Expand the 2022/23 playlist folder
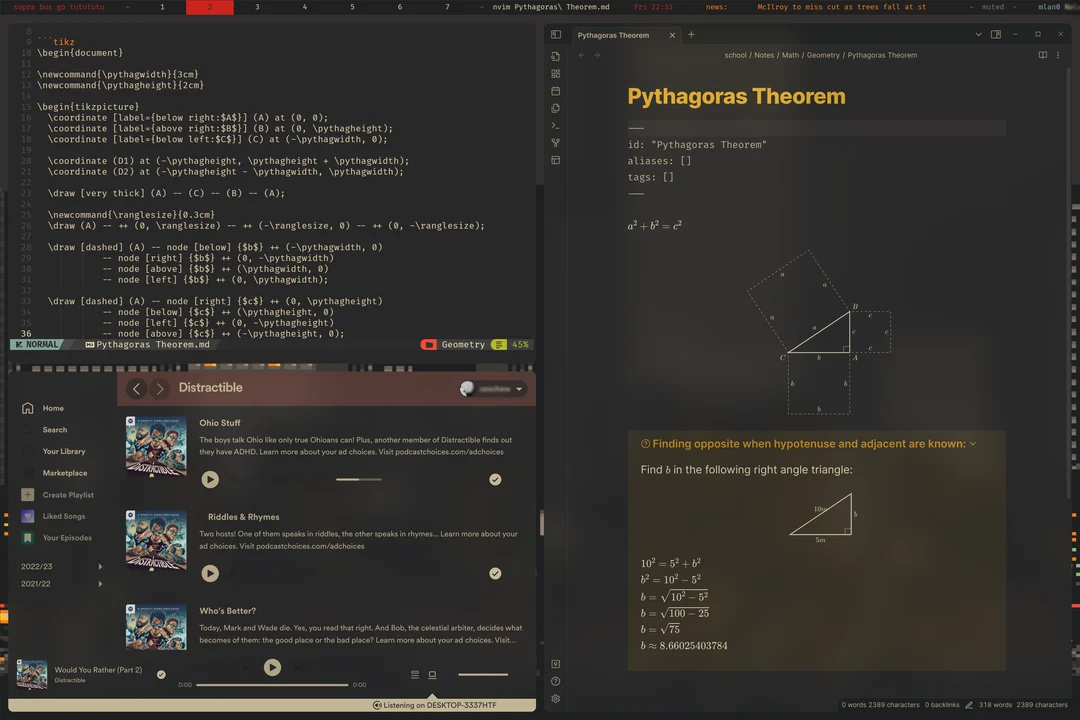 point(100,565)
